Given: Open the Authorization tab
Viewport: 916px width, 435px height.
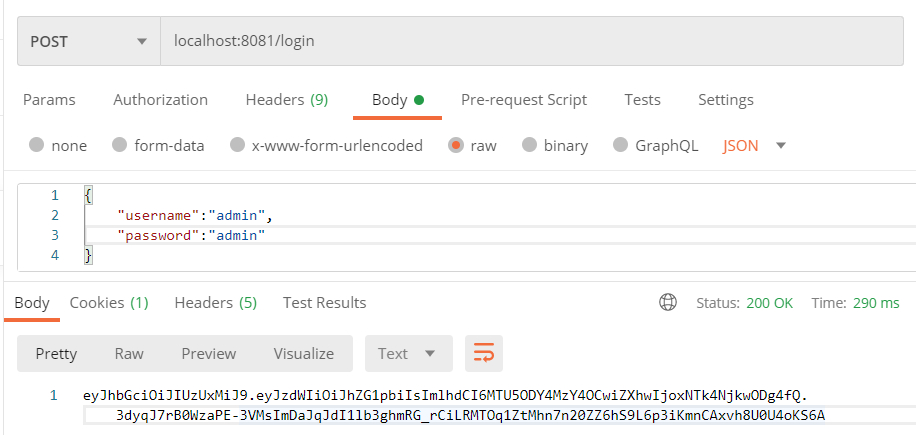Looking at the screenshot, I should pyautogui.click(x=160, y=100).
